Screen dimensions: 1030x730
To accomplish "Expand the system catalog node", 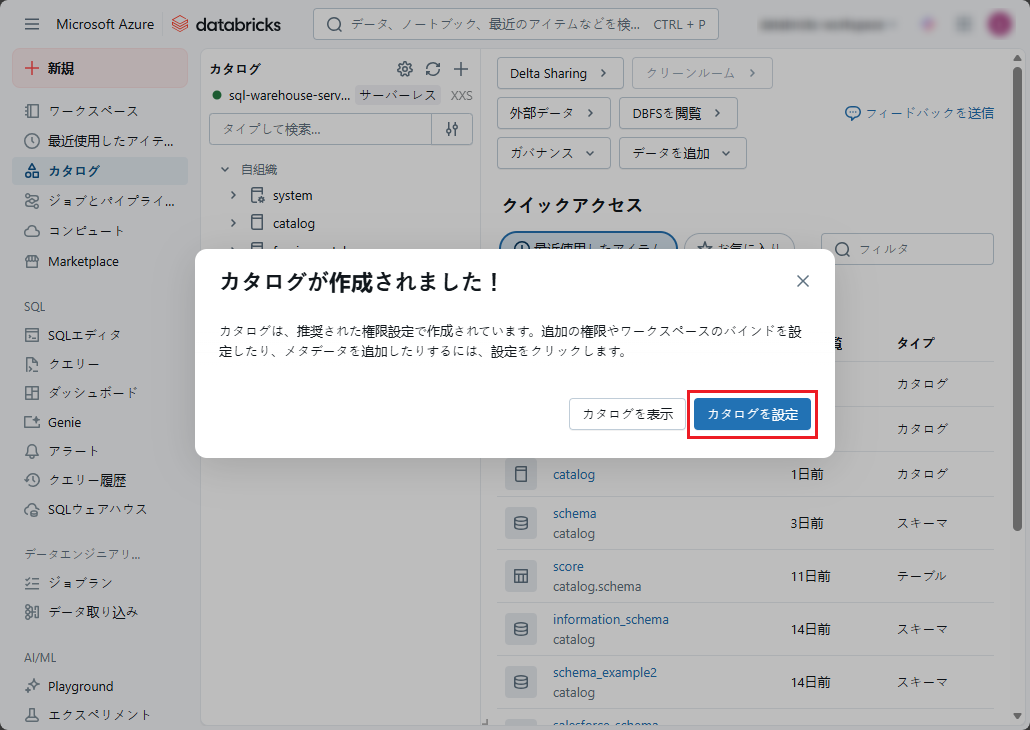I will point(233,195).
